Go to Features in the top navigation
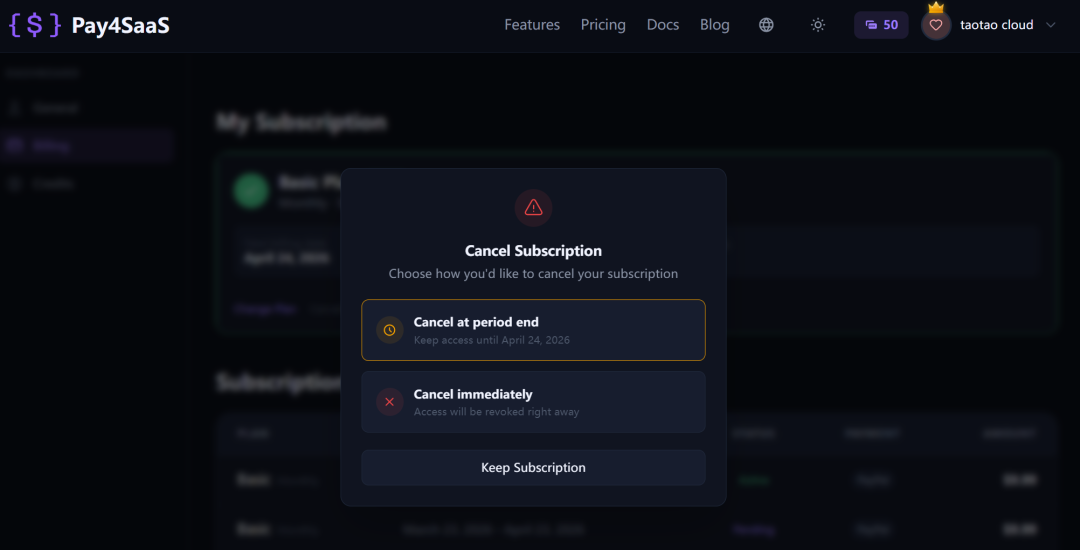 pos(532,25)
